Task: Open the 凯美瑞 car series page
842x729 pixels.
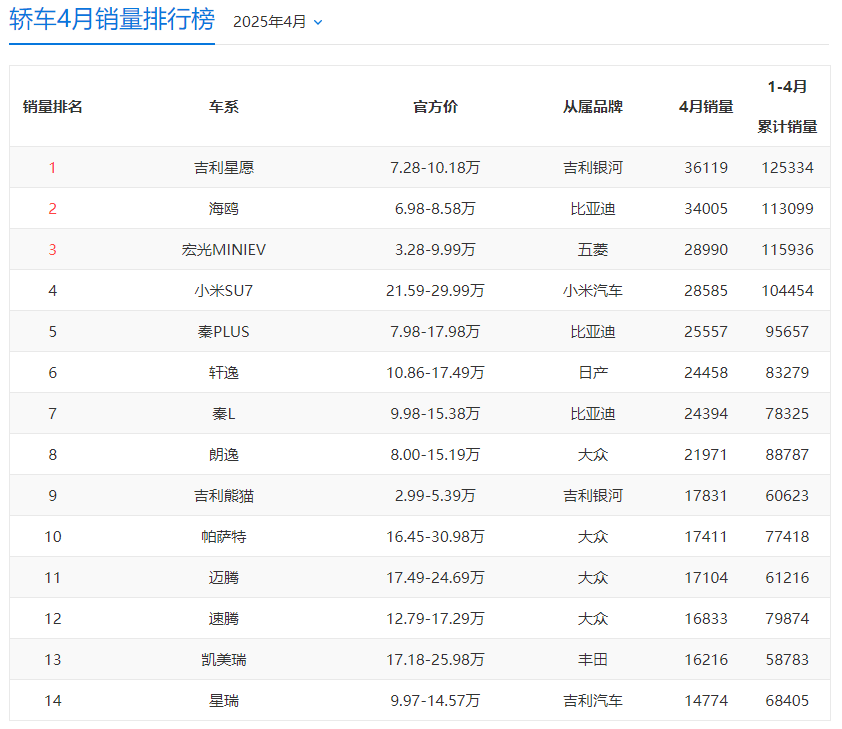Action: point(224,660)
